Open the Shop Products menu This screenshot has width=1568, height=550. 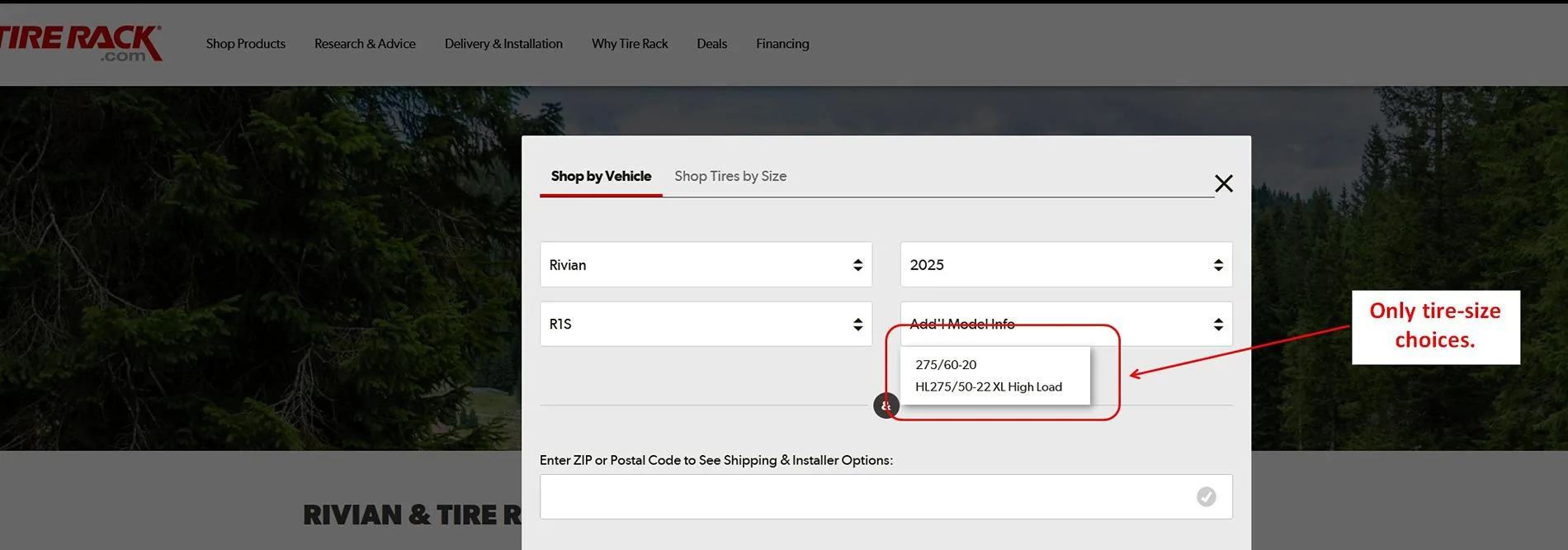tap(245, 44)
